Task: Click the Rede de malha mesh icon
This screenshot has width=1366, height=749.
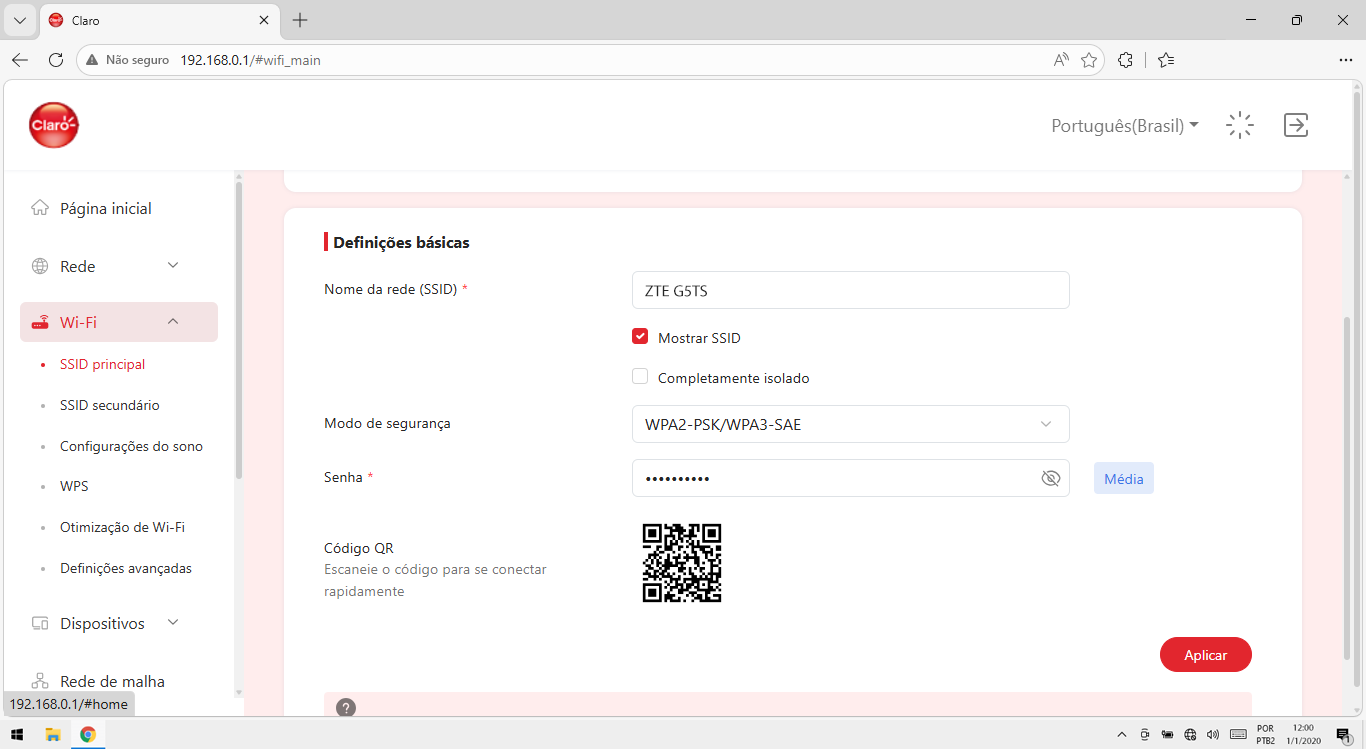Action: point(40,681)
